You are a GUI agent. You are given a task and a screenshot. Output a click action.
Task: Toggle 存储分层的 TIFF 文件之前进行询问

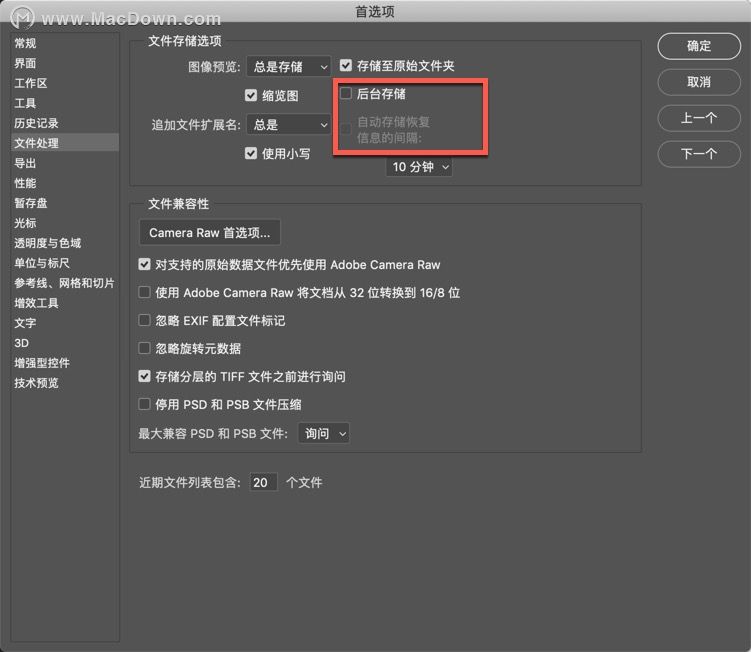(144, 376)
